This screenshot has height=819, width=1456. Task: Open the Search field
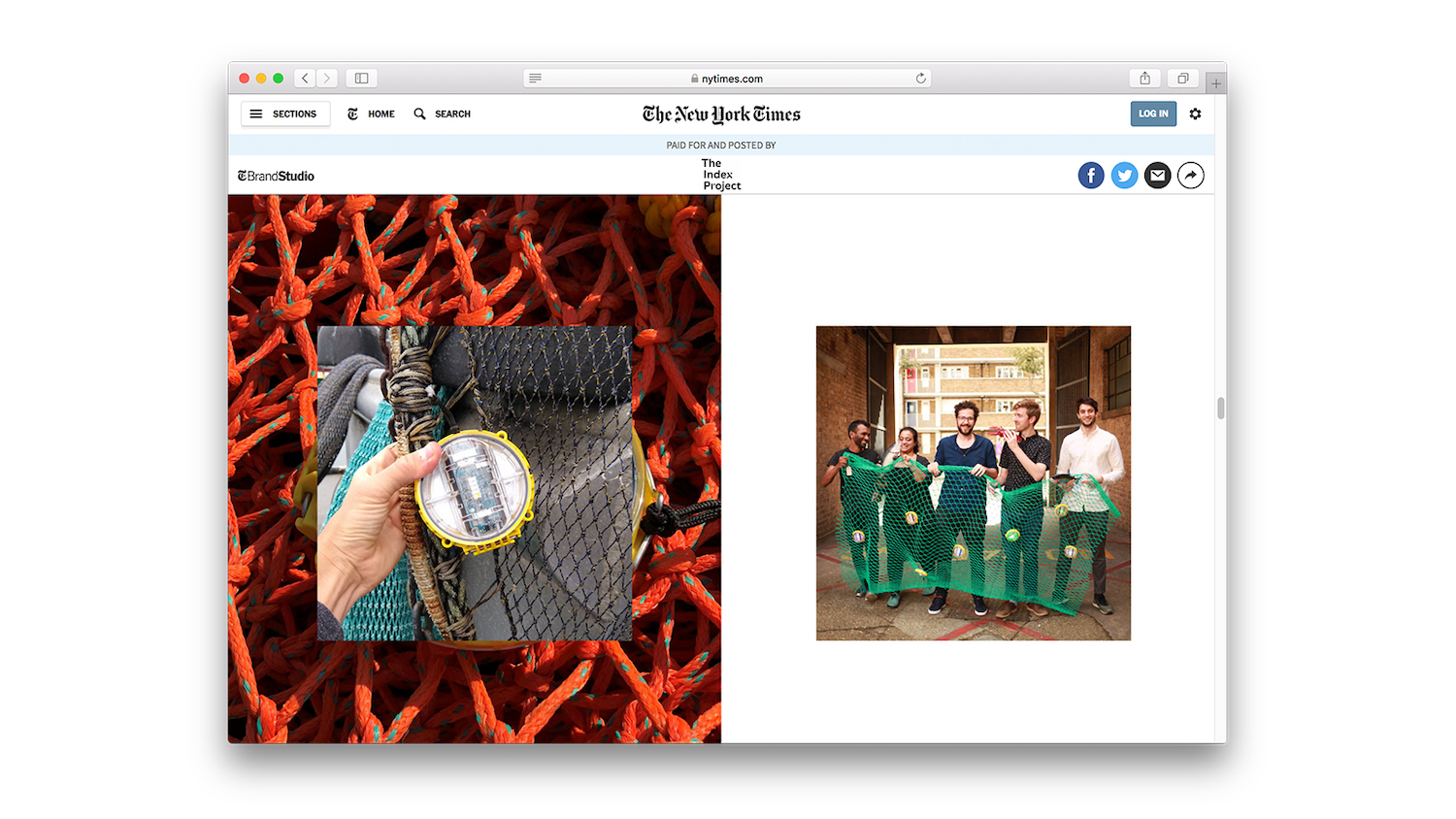[443, 115]
